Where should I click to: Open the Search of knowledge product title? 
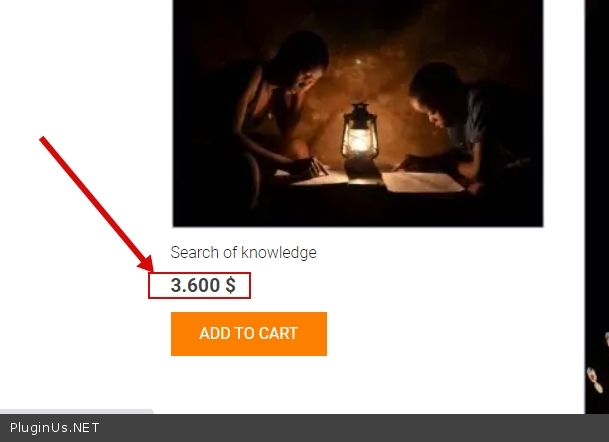244,252
